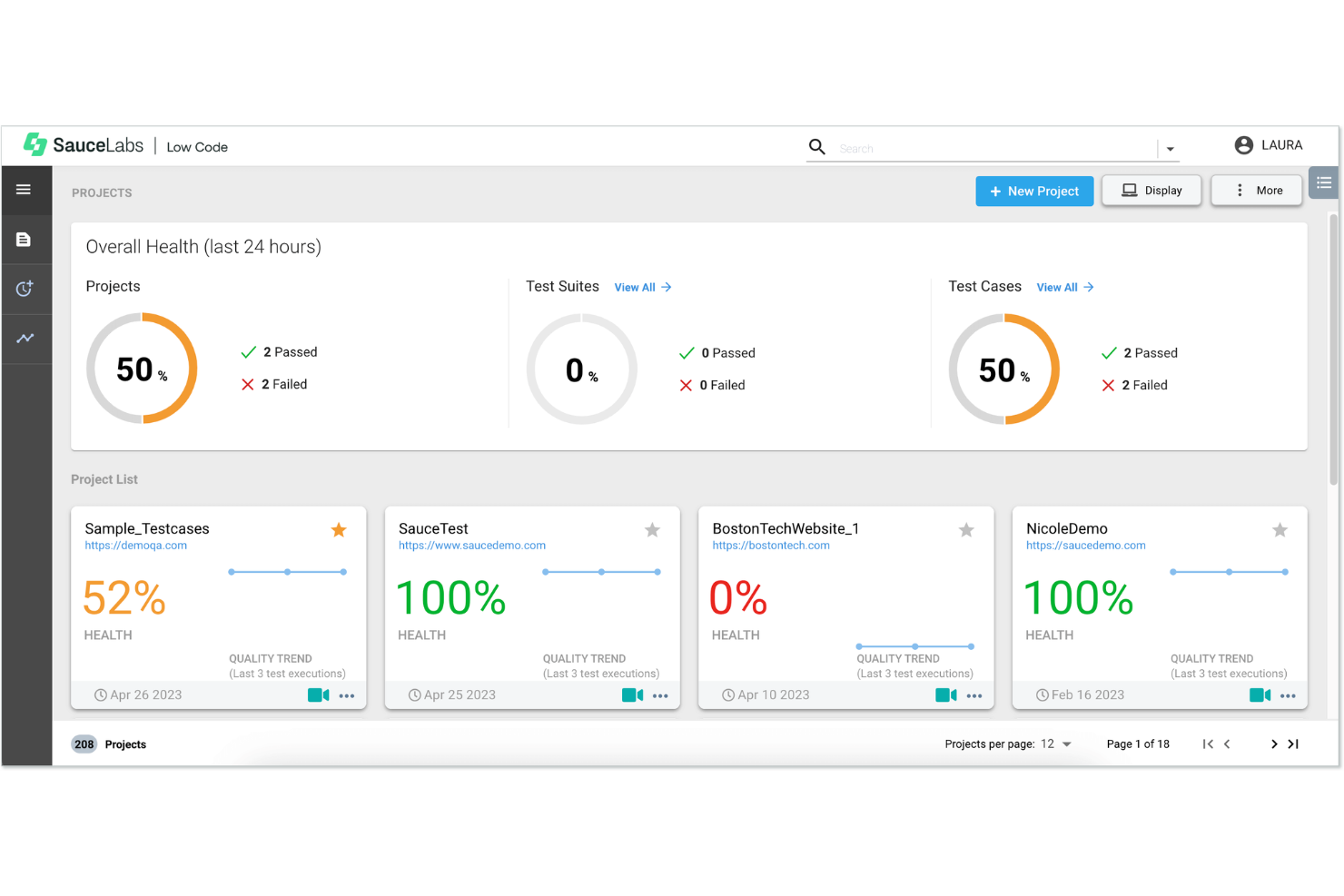The width and height of the screenshot is (1344, 896).
Task: Click the Sample_Testcases quality trend chart
Action: point(287,572)
